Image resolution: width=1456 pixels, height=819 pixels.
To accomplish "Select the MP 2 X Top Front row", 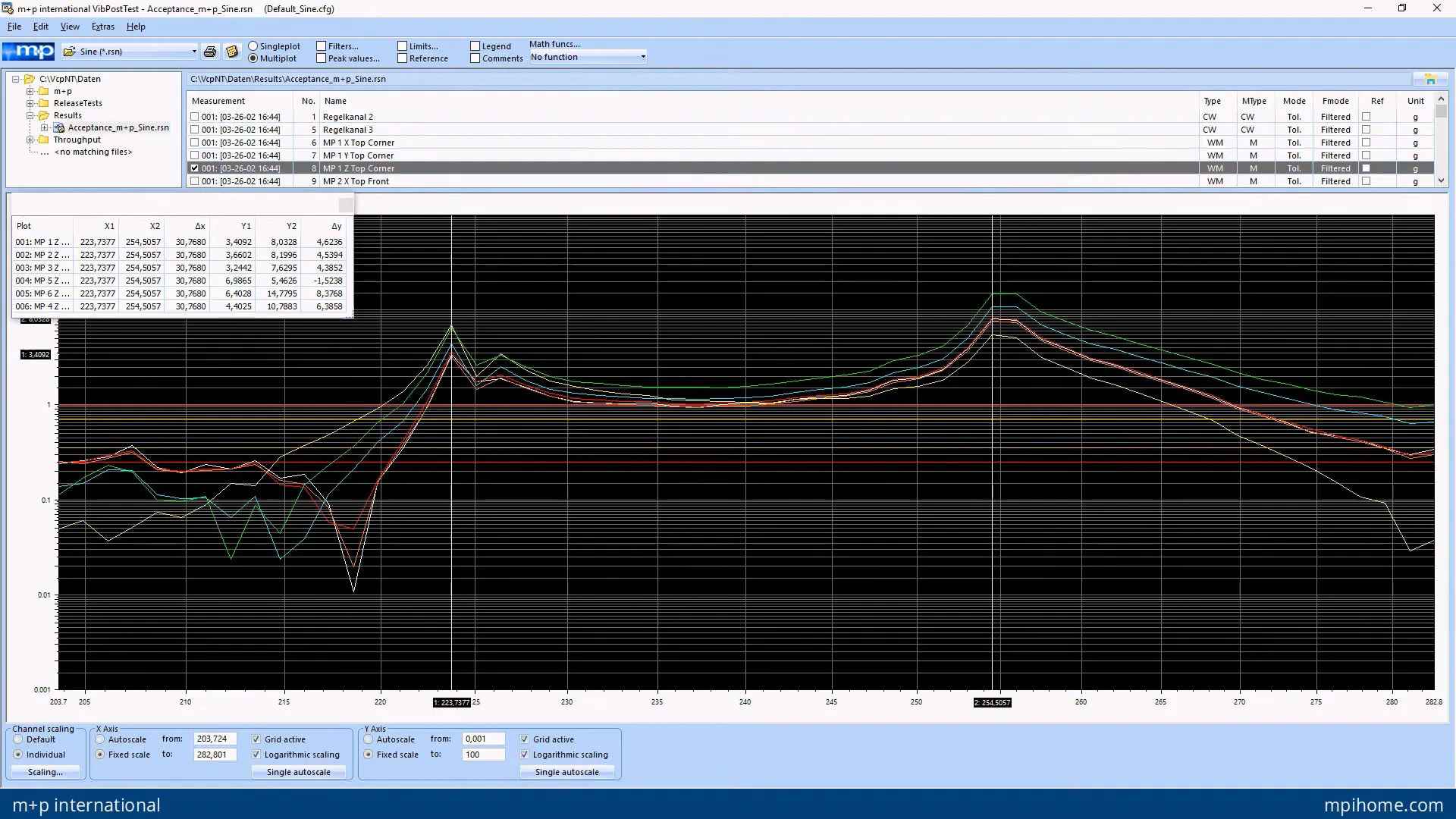I will click(x=811, y=181).
